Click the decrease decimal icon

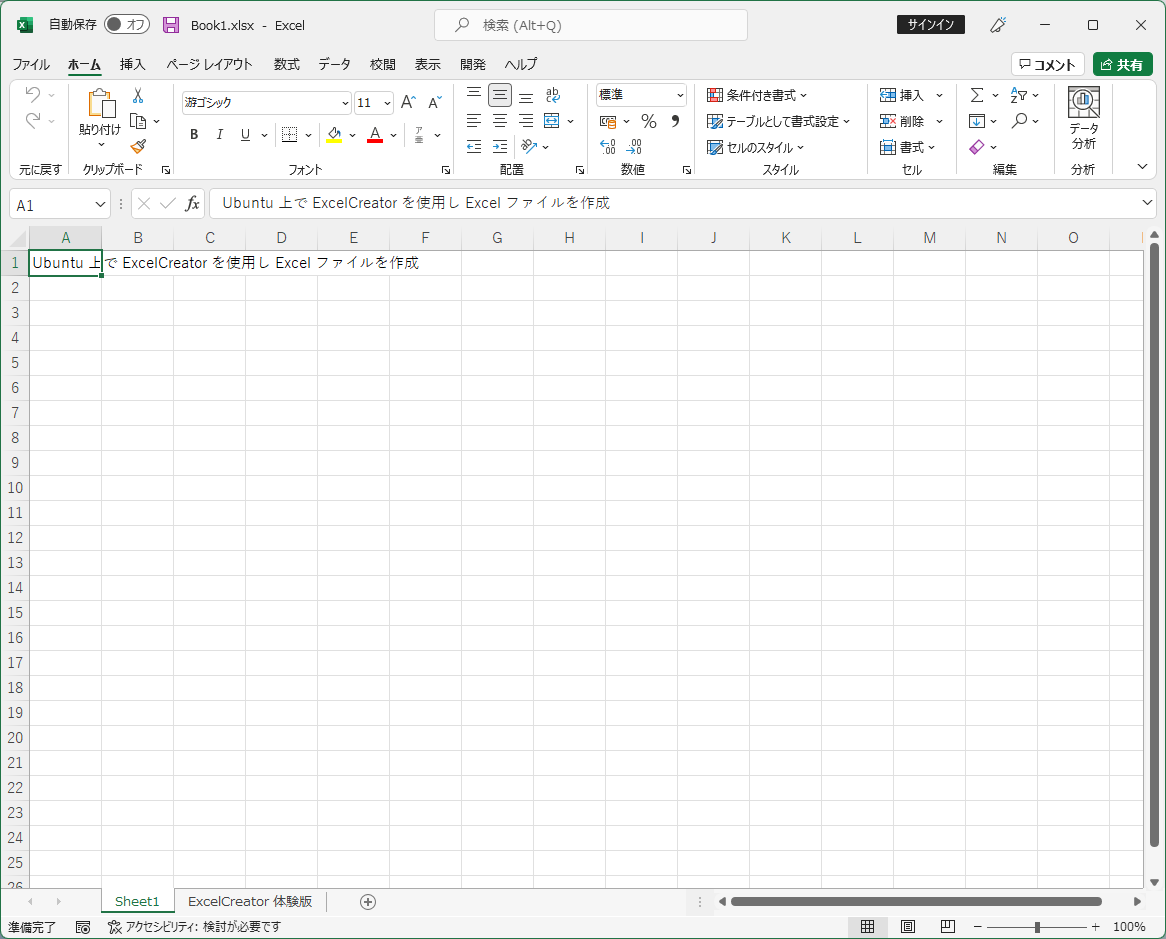634,146
